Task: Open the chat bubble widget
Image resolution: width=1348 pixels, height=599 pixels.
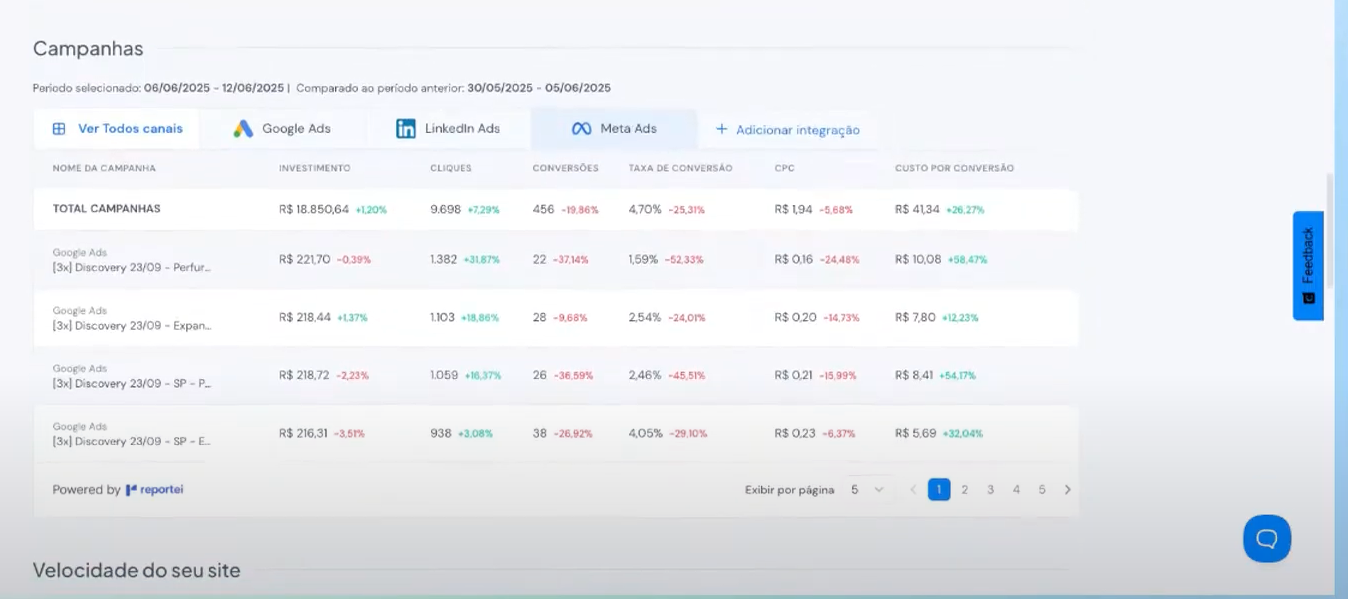Action: [1268, 538]
